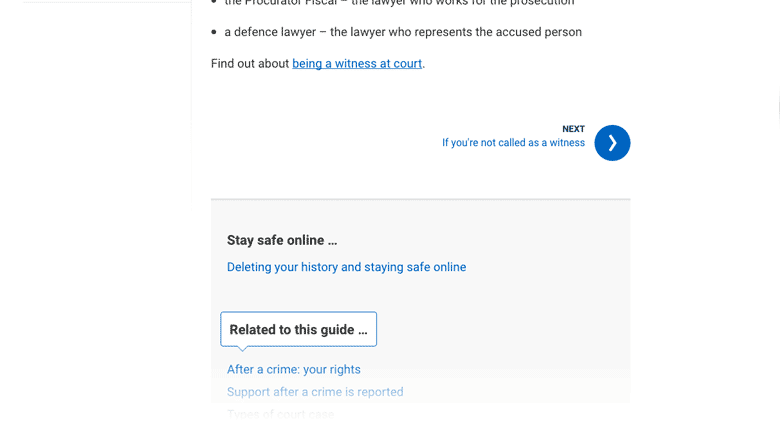Click the blue next-page chevron circle
Screen dimensions: 780x423
pyautogui.click(x=612, y=143)
